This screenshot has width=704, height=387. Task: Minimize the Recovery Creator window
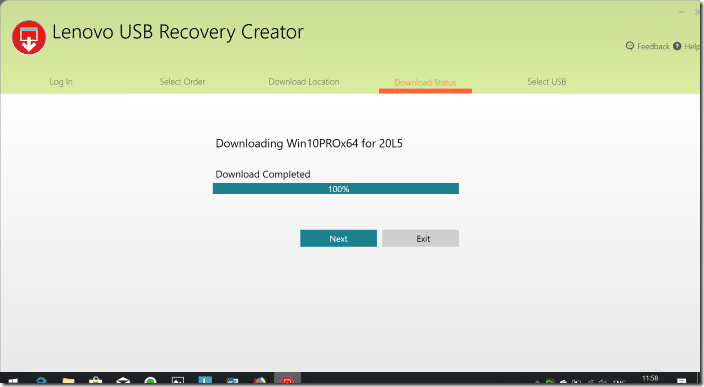(x=682, y=12)
